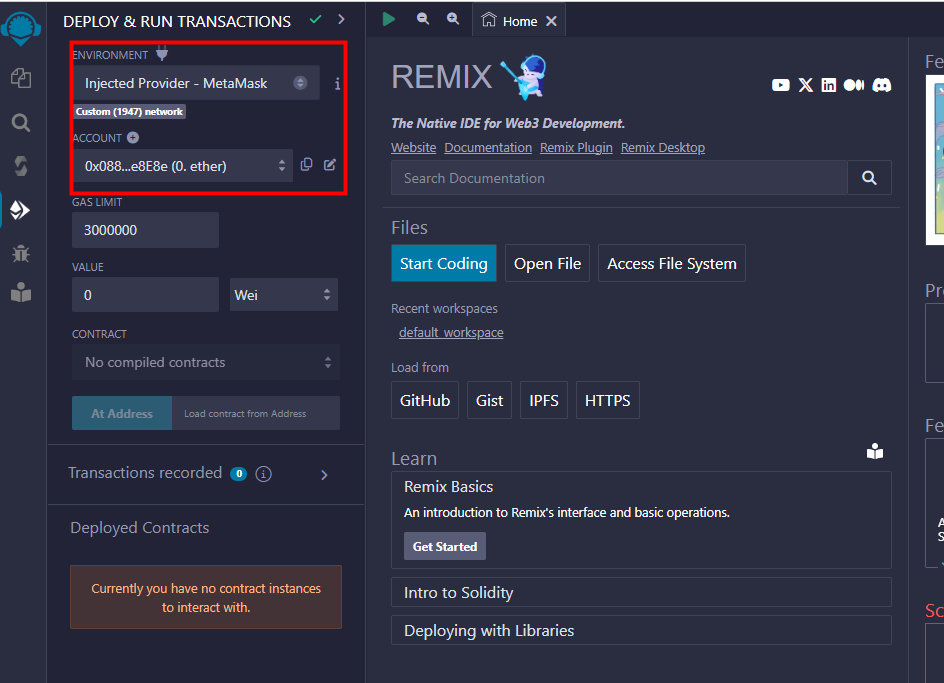Expand the Intro to Solidity lesson
Screen dimensions: 944x683
tap(641, 592)
